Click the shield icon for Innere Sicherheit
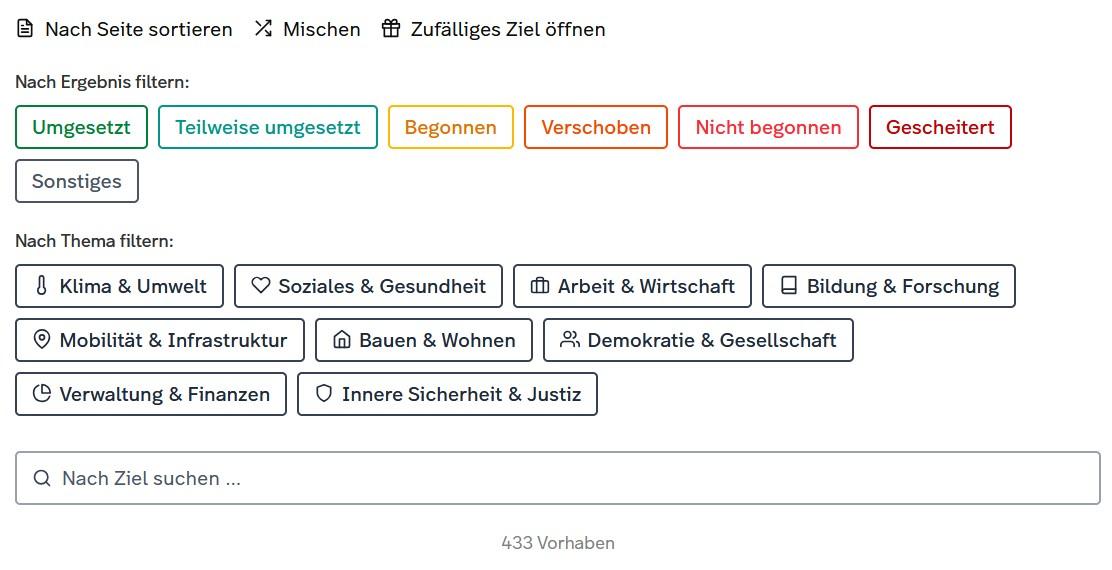 (x=323, y=394)
